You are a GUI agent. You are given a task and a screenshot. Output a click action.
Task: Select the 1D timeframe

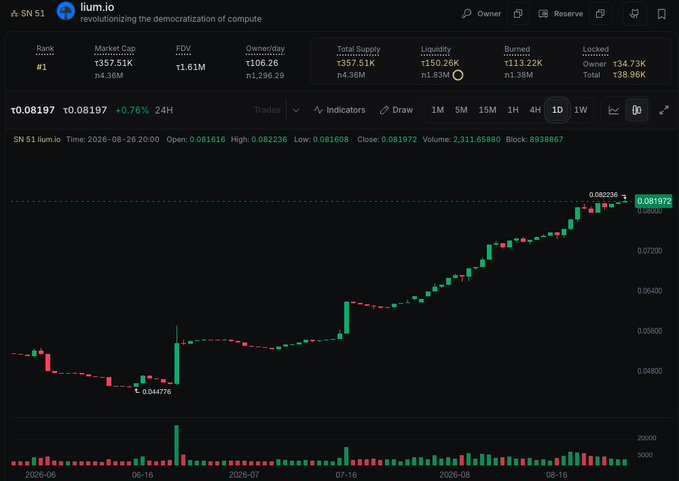pos(557,110)
